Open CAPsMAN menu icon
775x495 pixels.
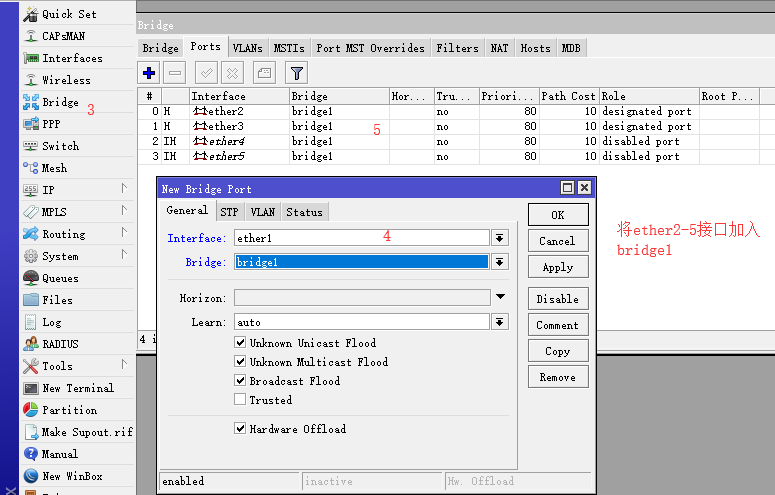(31, 36)
